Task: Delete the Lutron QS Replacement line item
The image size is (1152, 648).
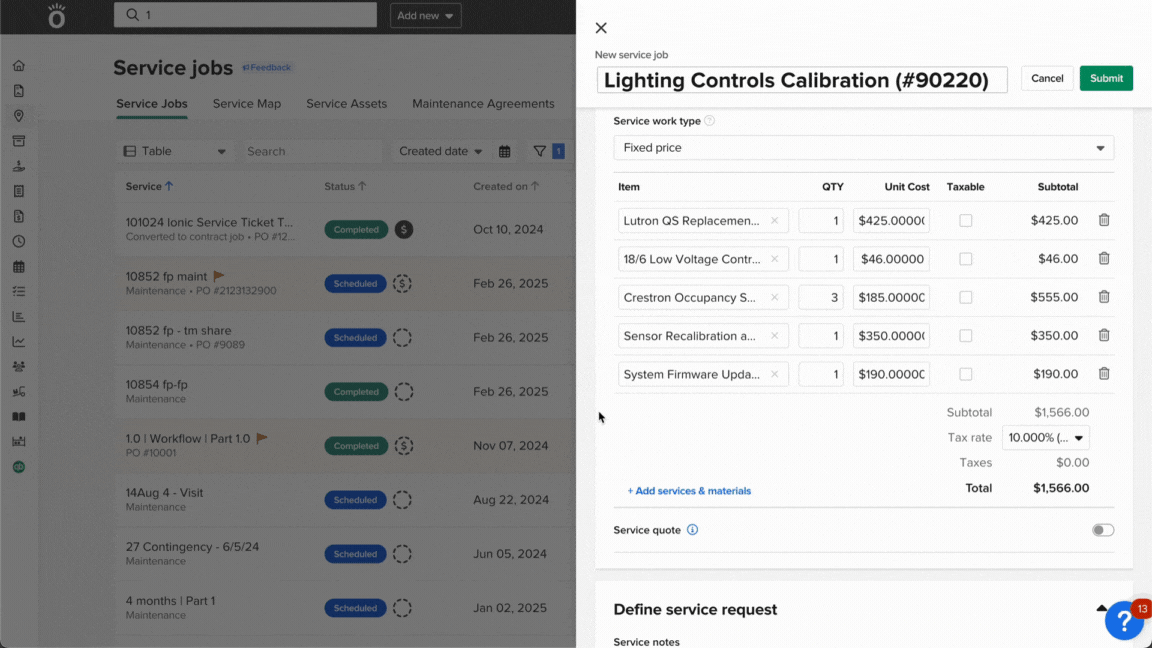Action: point(1104,220)
